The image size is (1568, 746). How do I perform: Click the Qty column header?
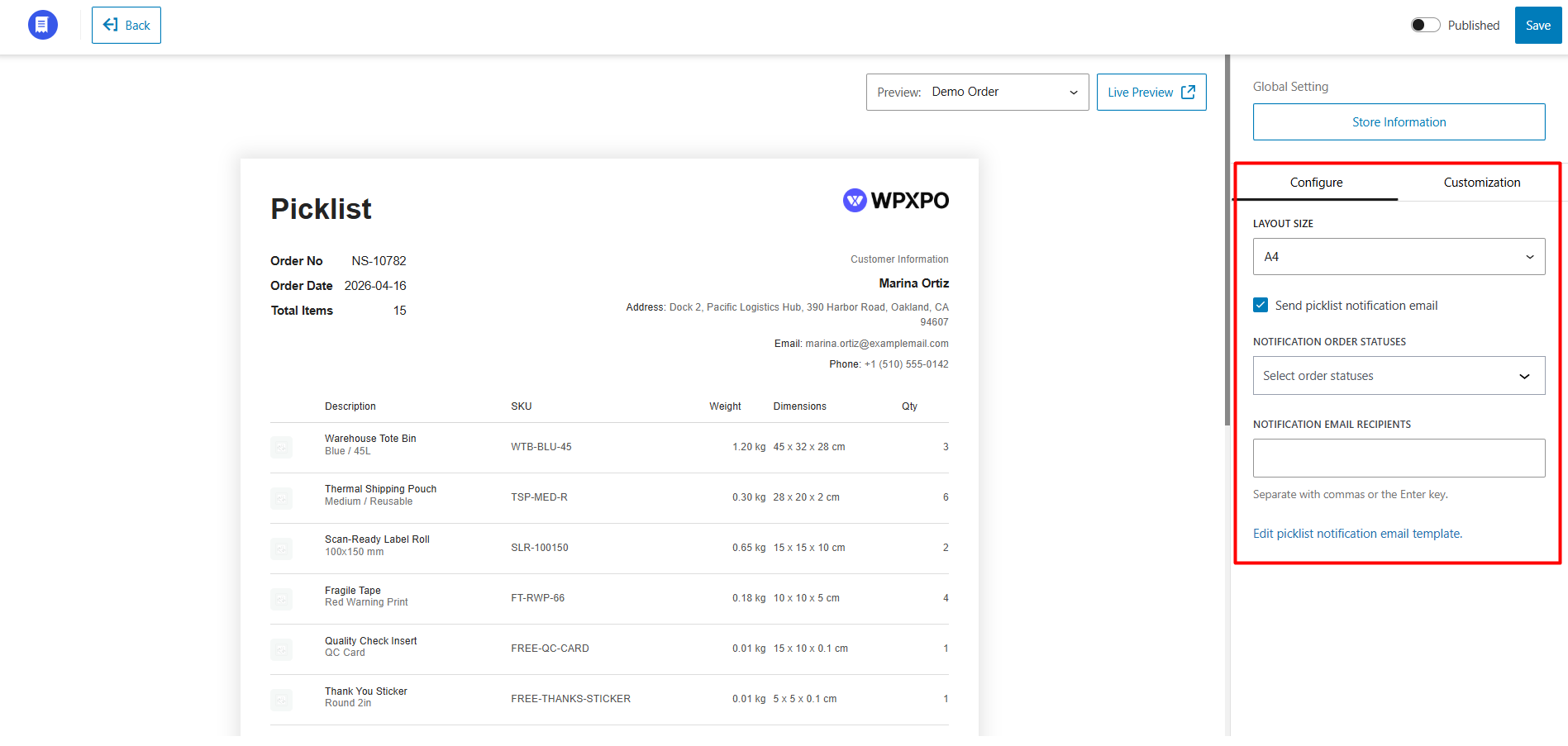click(x=909, y=406)
